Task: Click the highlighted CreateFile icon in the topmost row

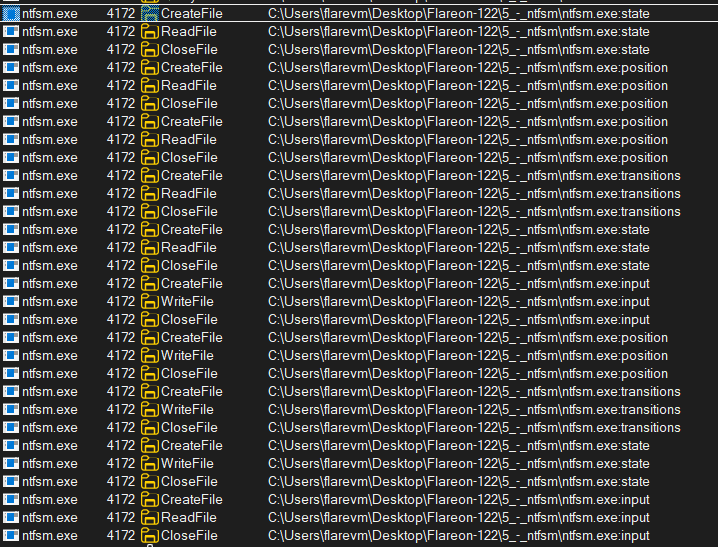Action: 150,14
